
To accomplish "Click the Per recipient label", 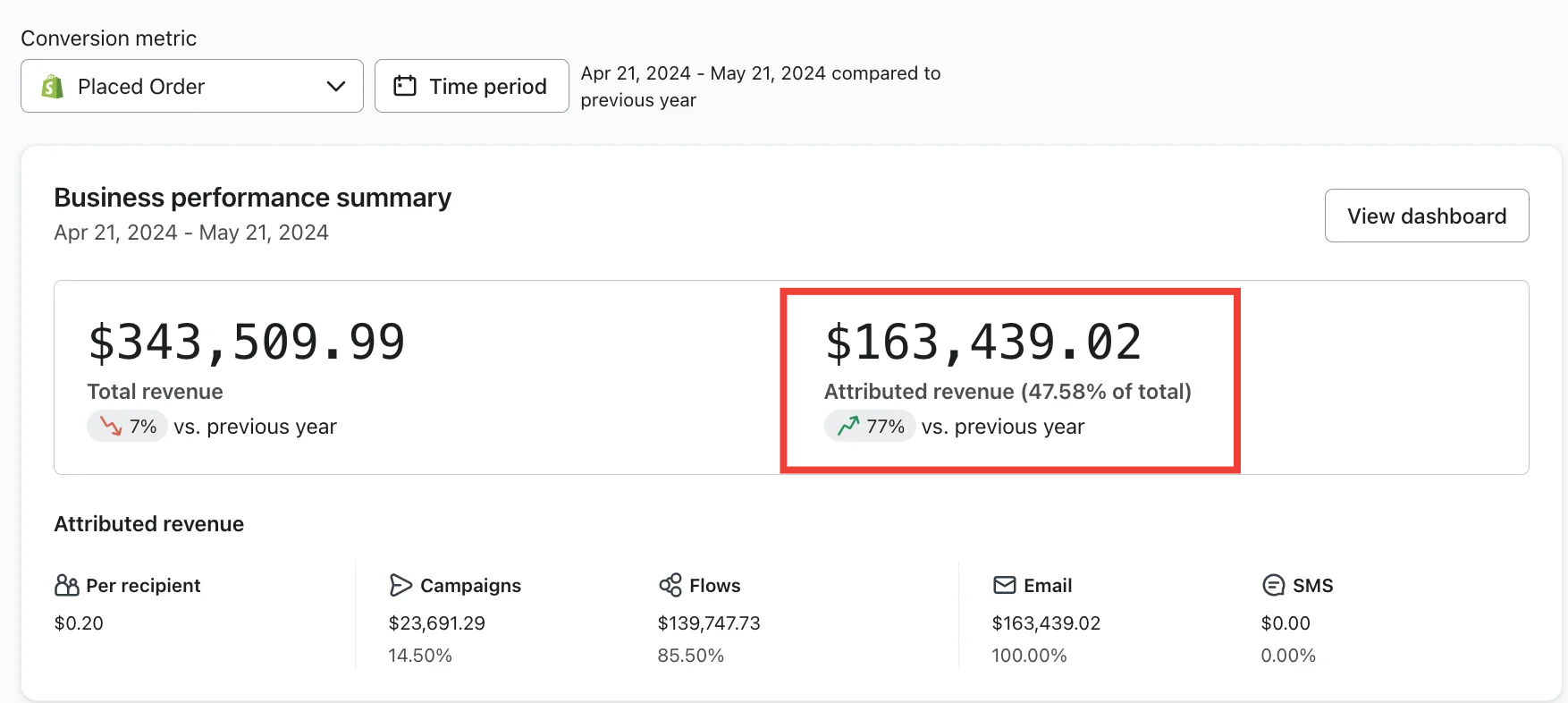I will click(143, 586).
